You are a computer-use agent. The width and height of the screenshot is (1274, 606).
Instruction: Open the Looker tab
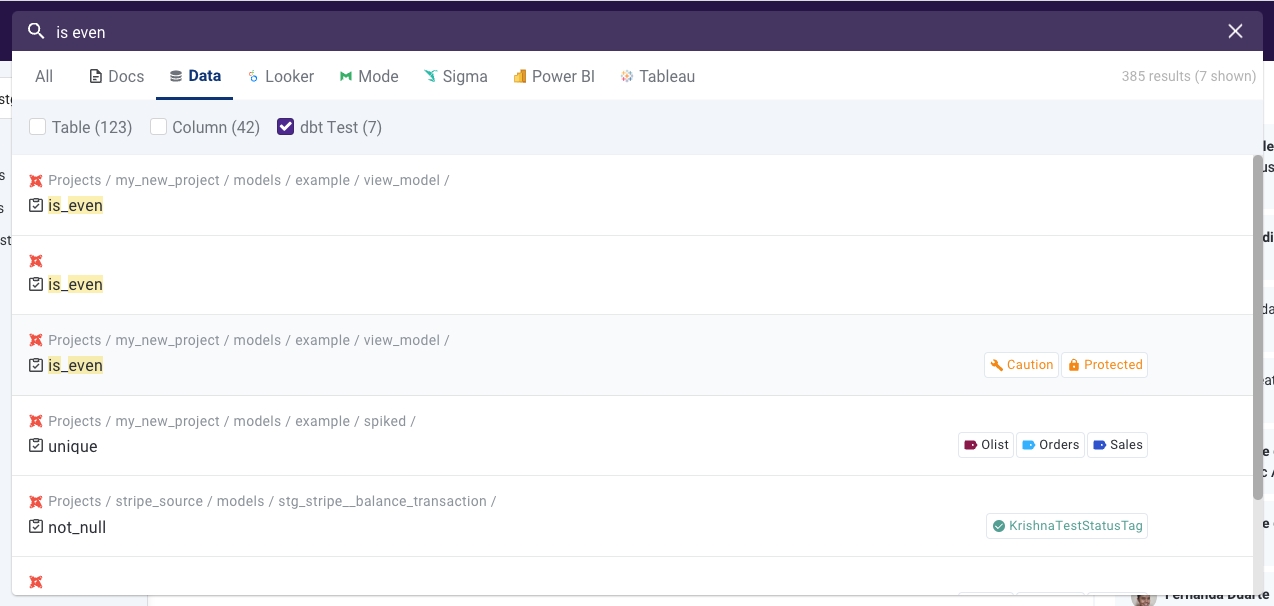tap(281, 77)
